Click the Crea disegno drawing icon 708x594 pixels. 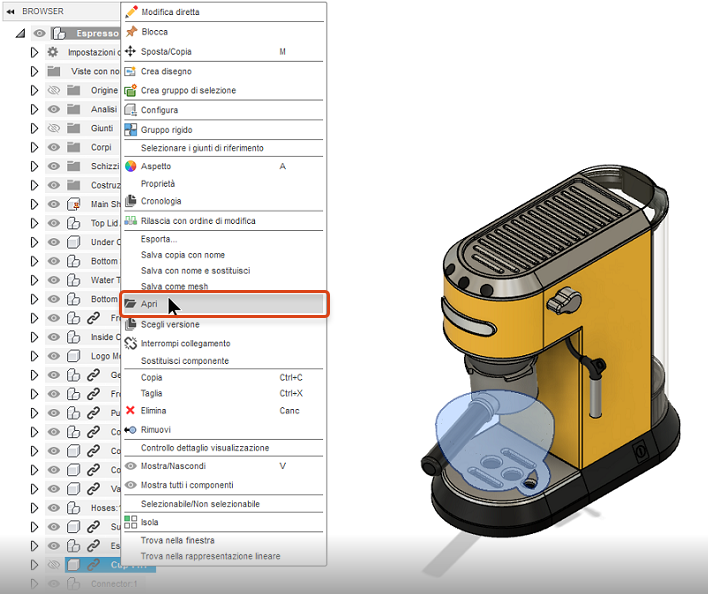(x=130, y=71)
